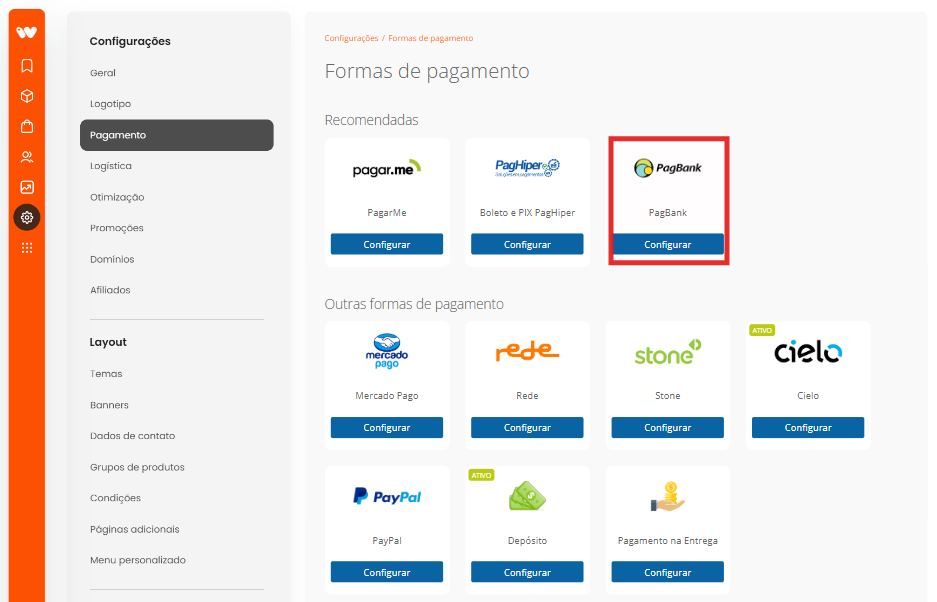Click the pagar.me logo
This screenshot has height=602, width=937.
[x=387, y=169]
